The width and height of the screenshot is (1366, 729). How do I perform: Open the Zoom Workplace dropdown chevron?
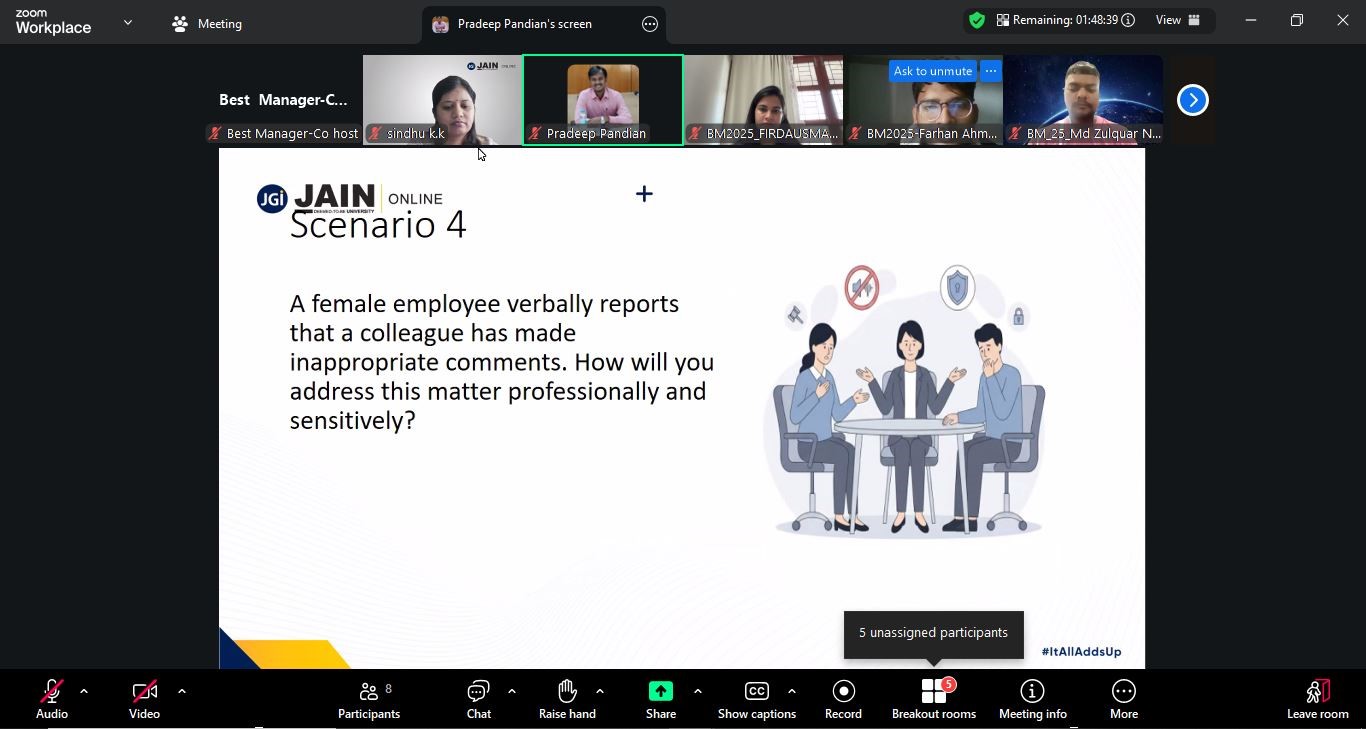click(128, 22)
